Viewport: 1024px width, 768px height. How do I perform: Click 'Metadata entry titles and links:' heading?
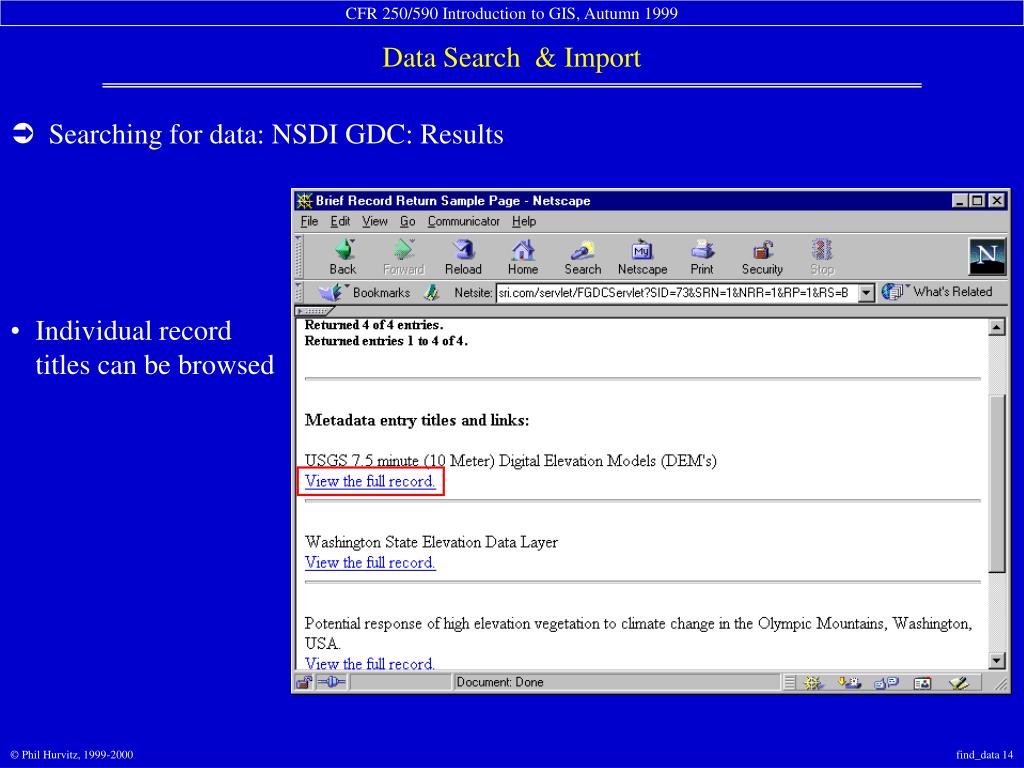(x=417, y=420)
